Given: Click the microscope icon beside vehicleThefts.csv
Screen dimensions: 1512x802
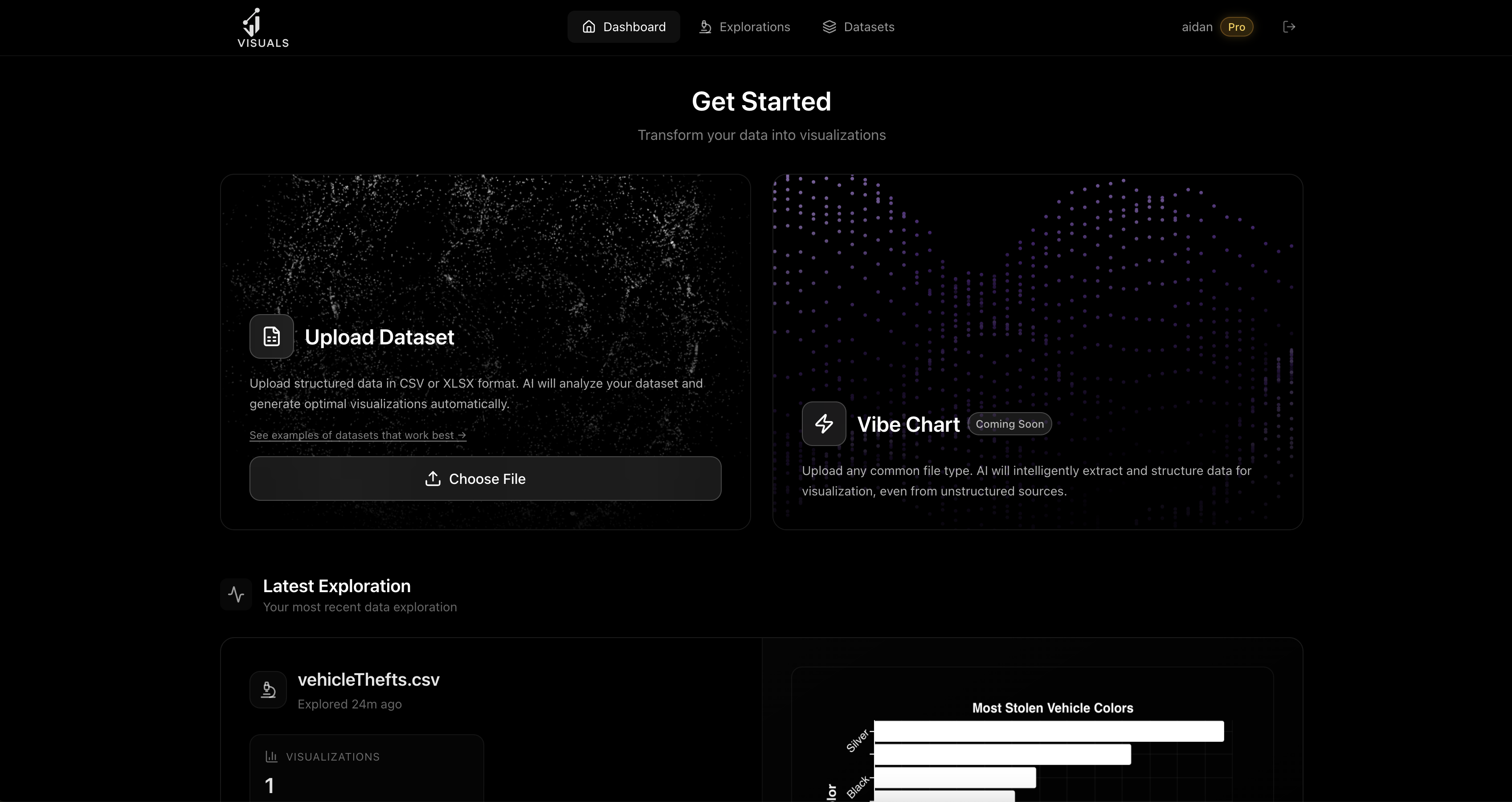Looking at the screenshot, I should tap(268, 689).
